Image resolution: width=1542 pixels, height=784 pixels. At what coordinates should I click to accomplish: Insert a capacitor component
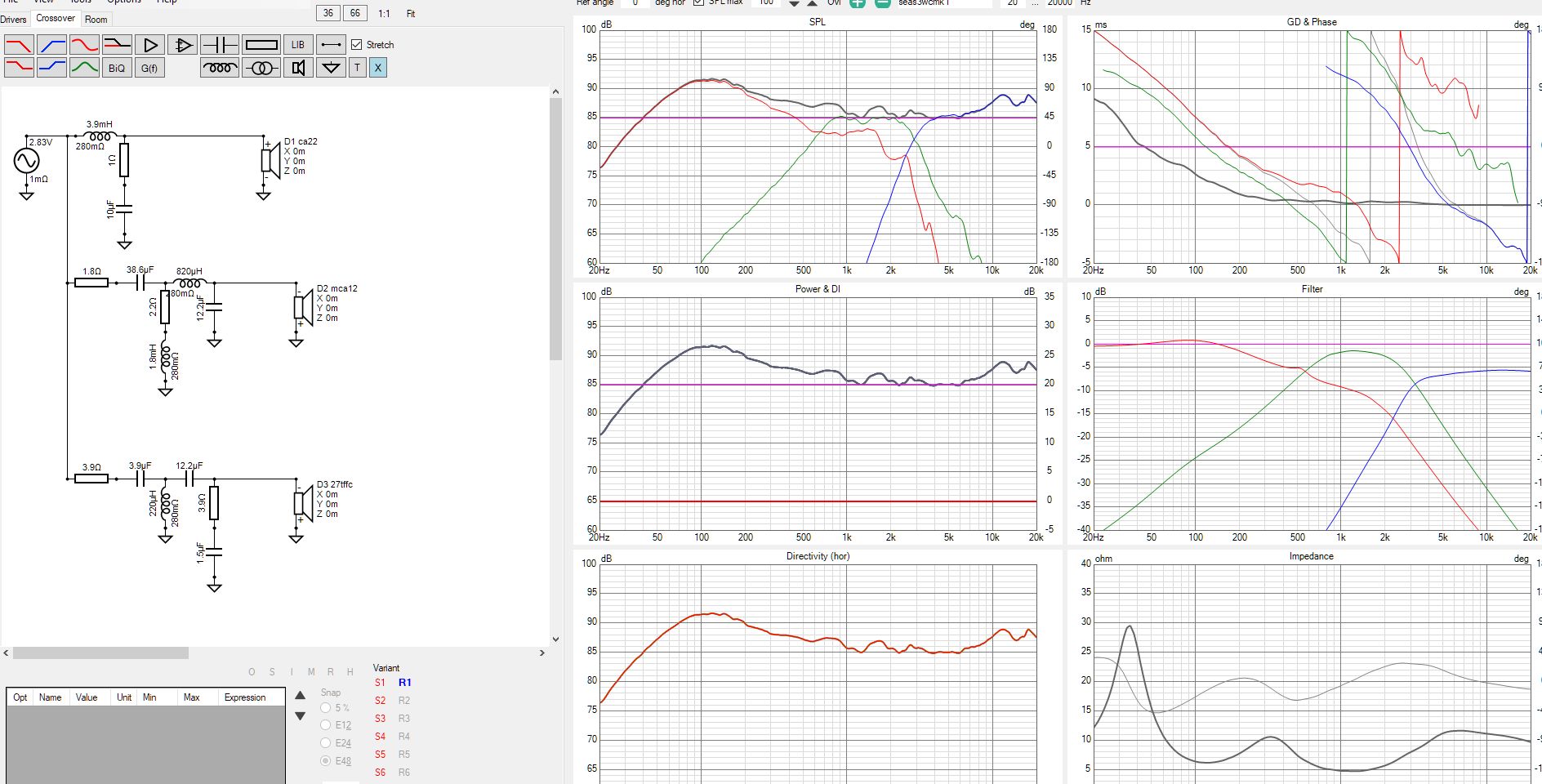[220, 45]
